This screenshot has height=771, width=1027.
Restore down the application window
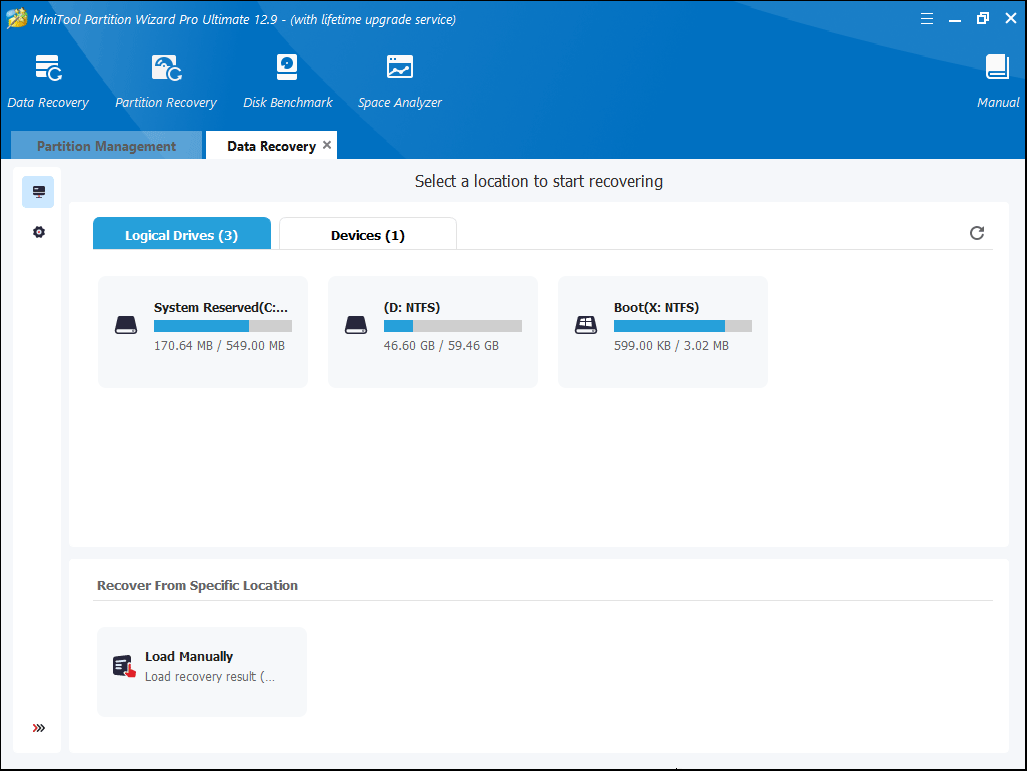983,18
